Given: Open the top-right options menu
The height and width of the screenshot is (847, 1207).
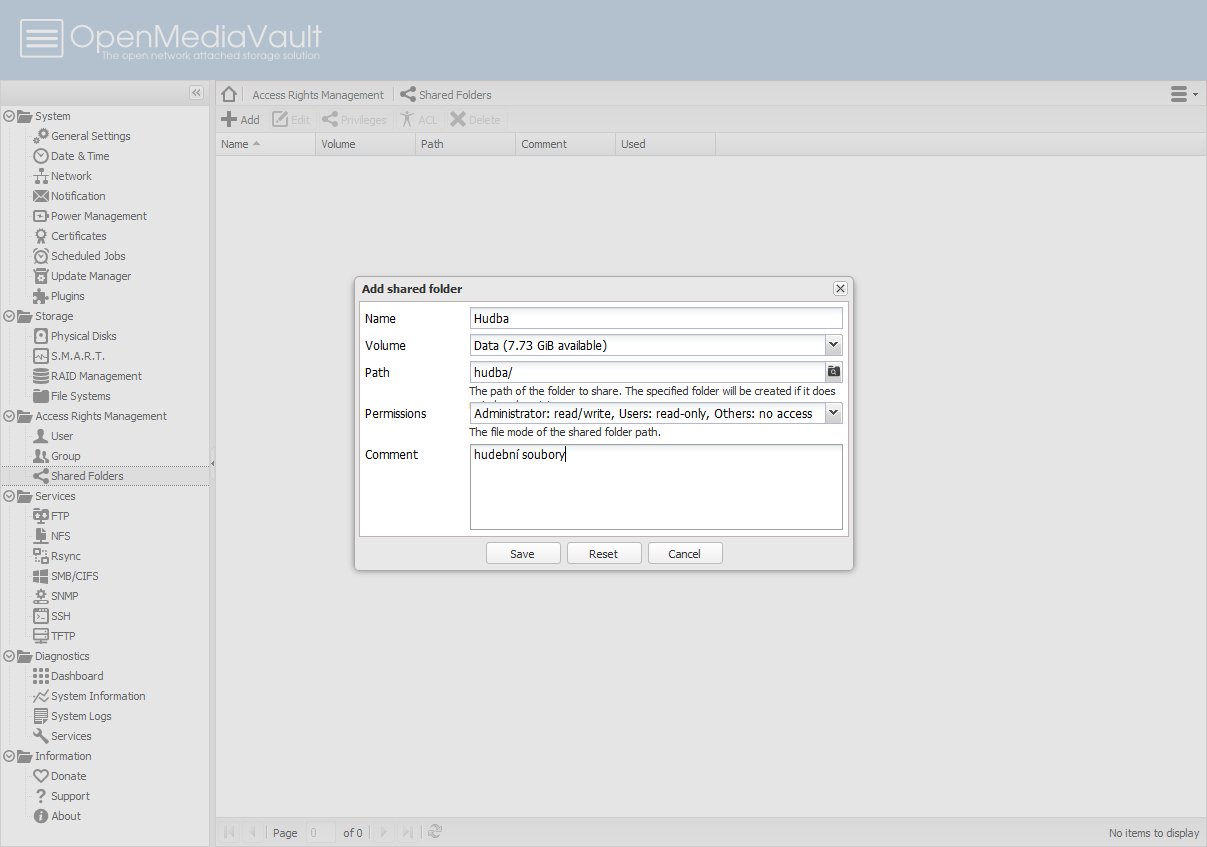Looking at the screenshot, I should click(x=1184, y=94).
